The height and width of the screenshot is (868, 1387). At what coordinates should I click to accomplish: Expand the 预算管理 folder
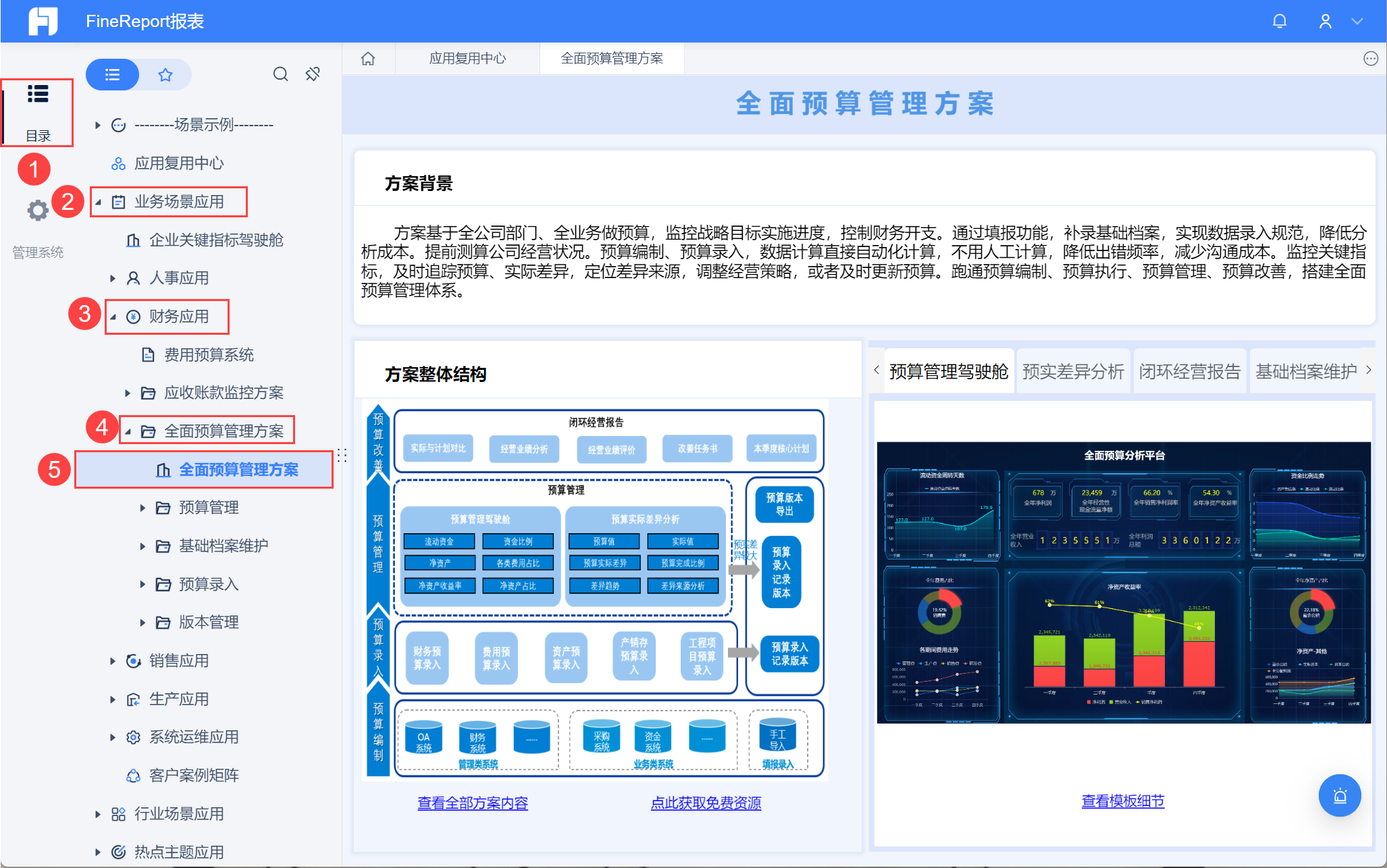(142, 508)
